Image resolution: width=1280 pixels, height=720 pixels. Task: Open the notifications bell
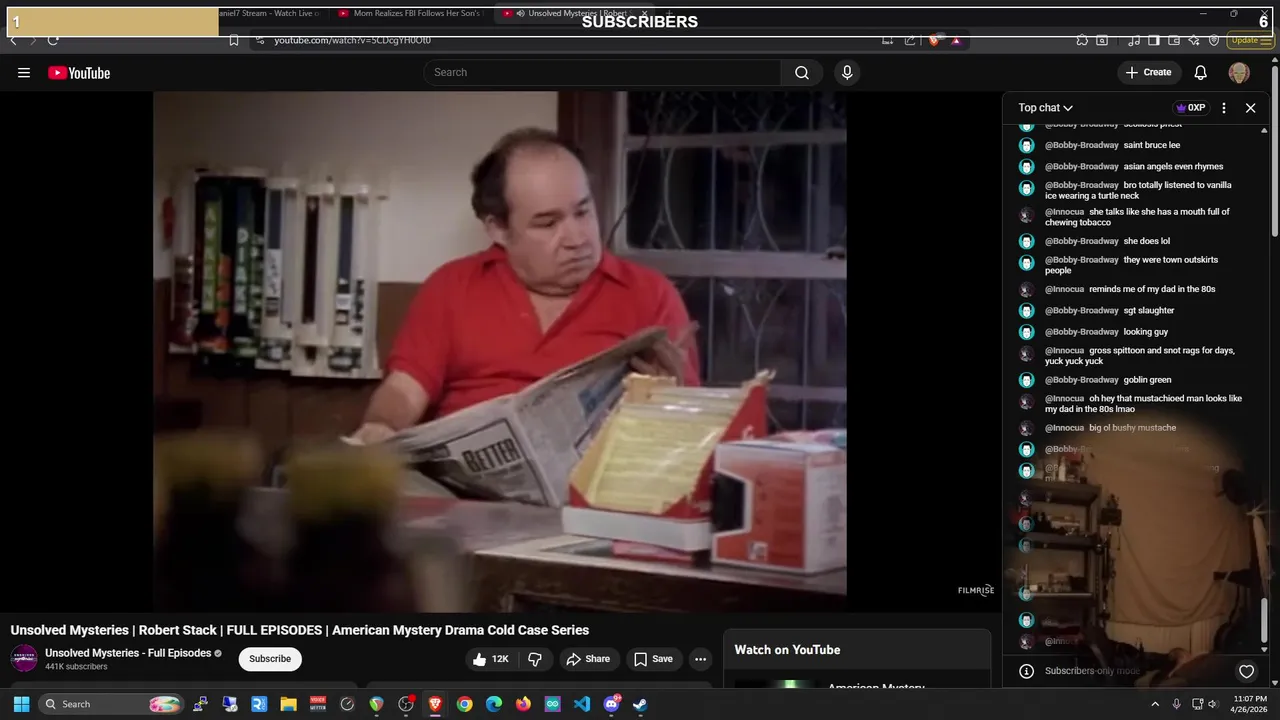(x=1201, y=72)
